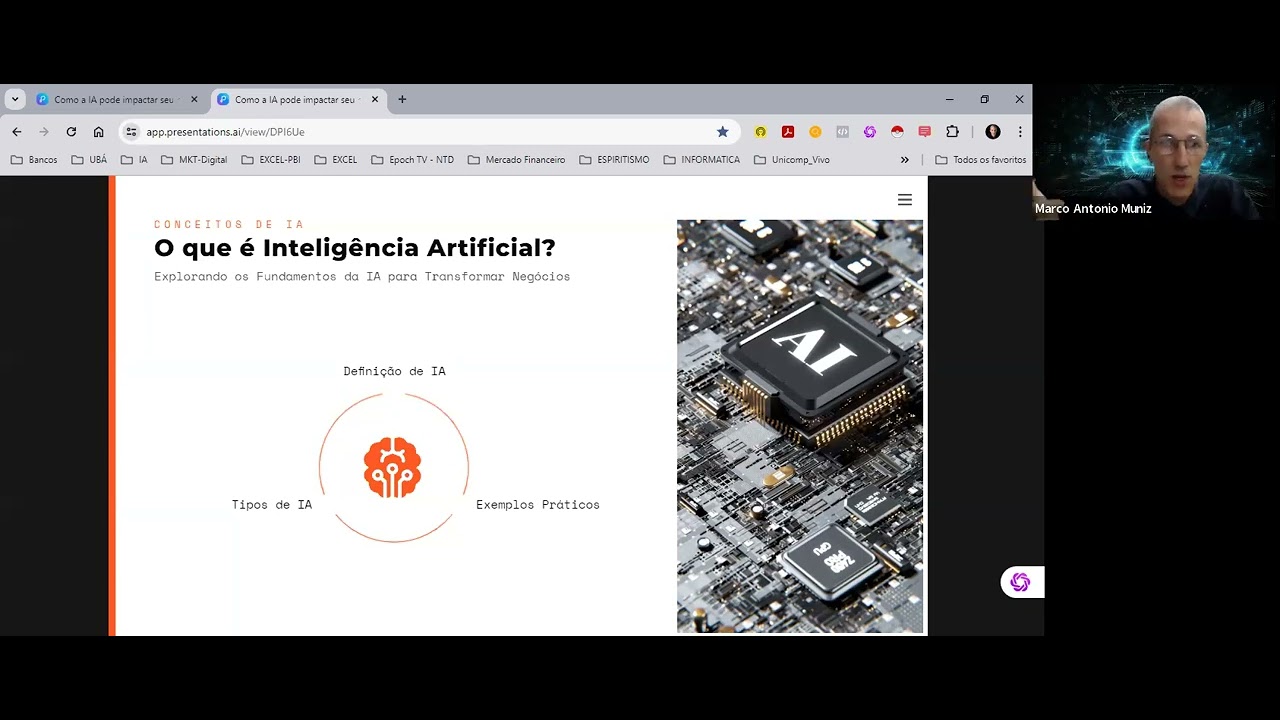Open the yellow headset extension icon
The height and width of the screenshot is (720, 1280).
click(761, 132)
